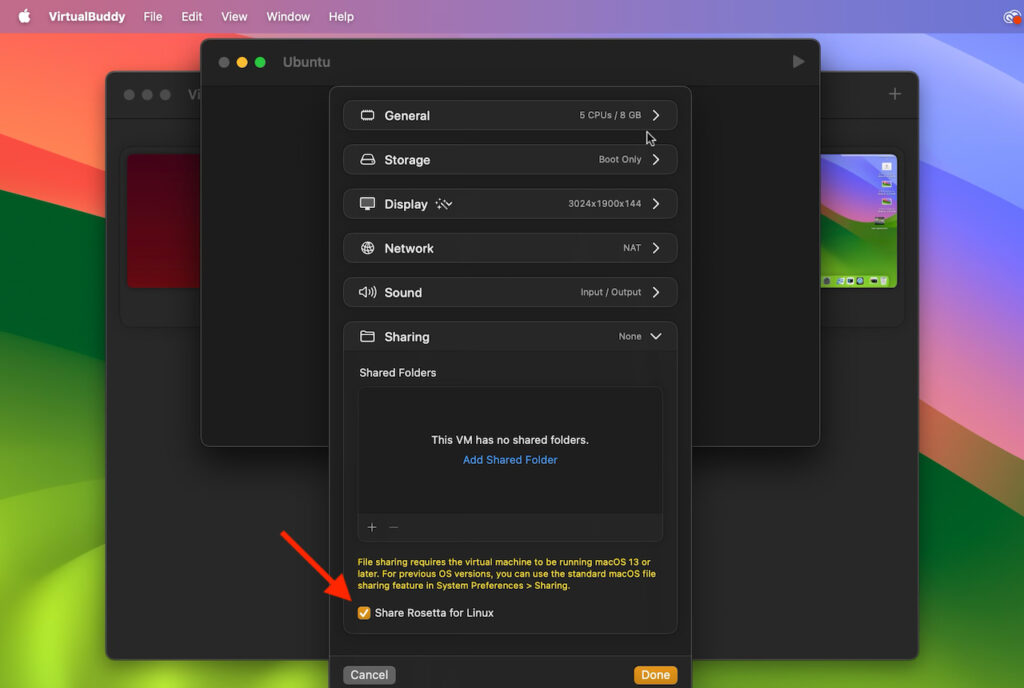Image resolution: width=1024 pixels, height=688 pixels.
Task: Click the Network globe icon
Action: 368,248
